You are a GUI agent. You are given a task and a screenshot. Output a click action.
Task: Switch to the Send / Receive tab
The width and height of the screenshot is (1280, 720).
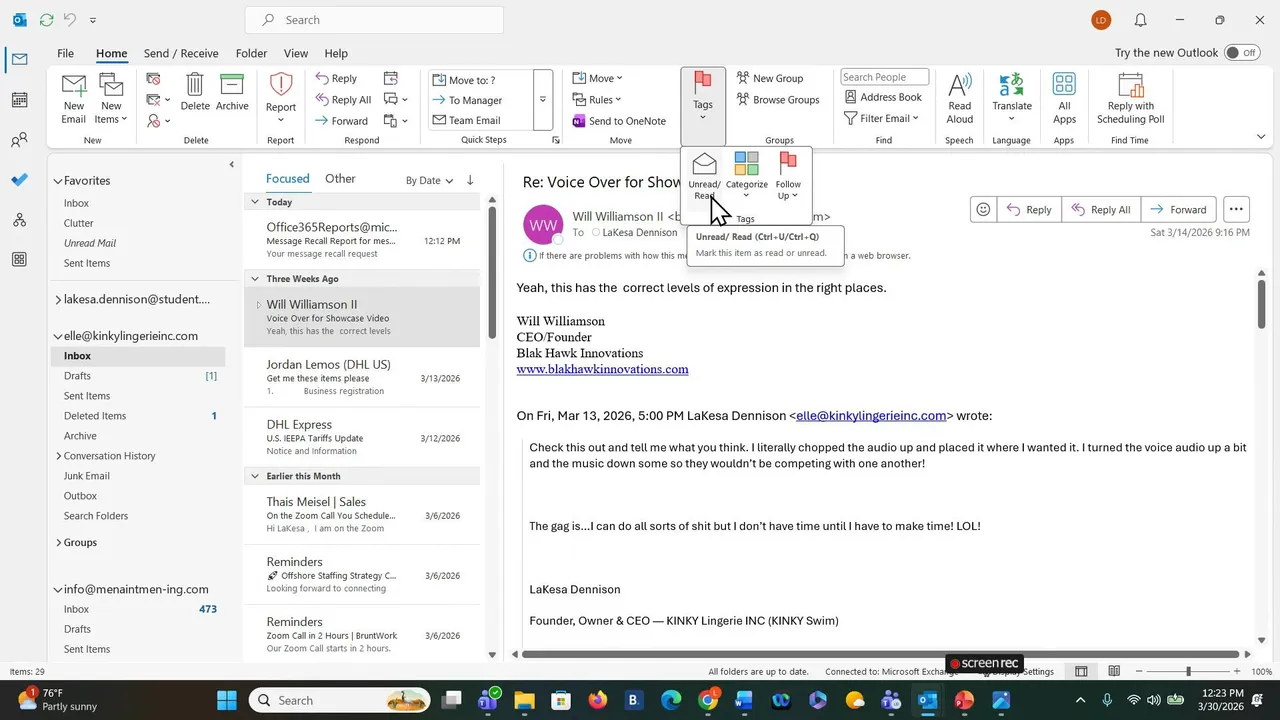(x=181, y=53)
